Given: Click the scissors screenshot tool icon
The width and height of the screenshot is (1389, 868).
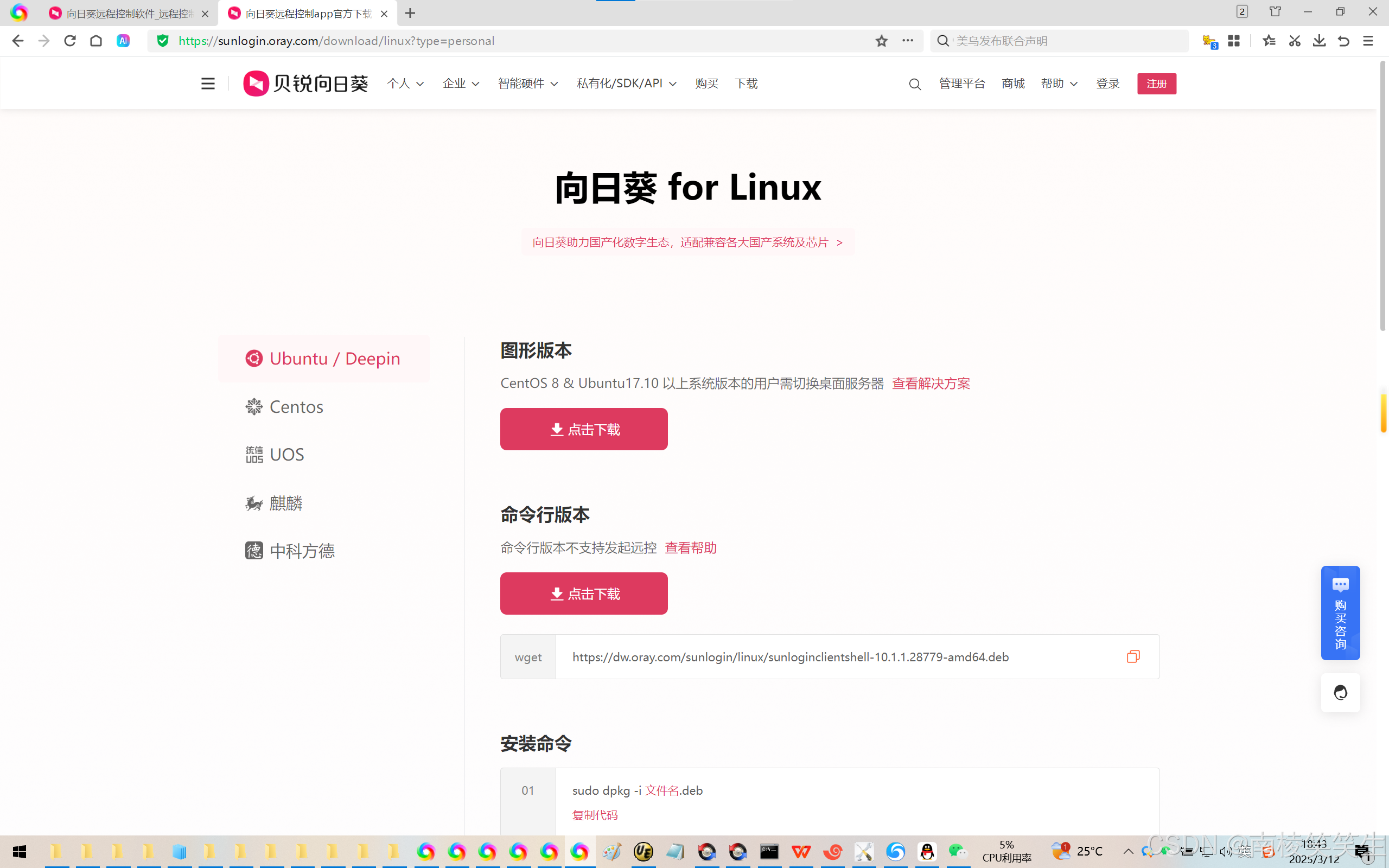Looking at the screenshot, I should point(1294,41).
